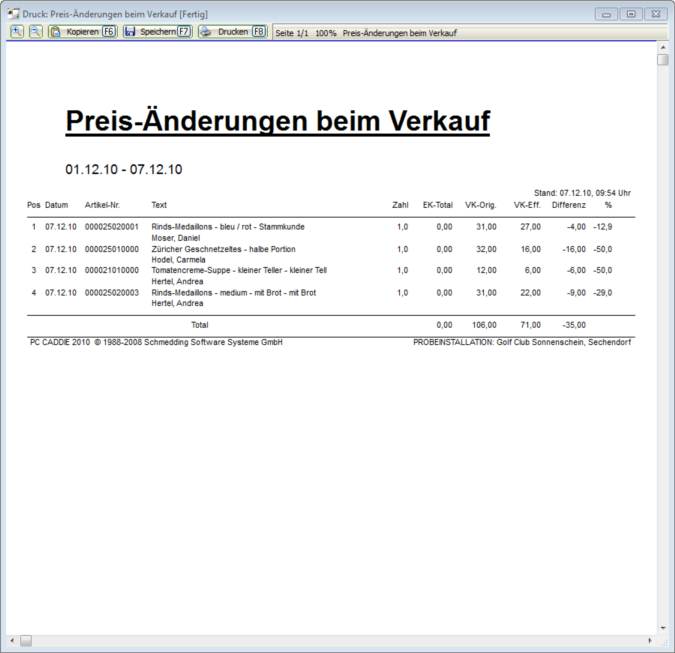Click the vertical scrollbar down arrow
Viewport: 675px width, 653px height.
coord(663,628)
